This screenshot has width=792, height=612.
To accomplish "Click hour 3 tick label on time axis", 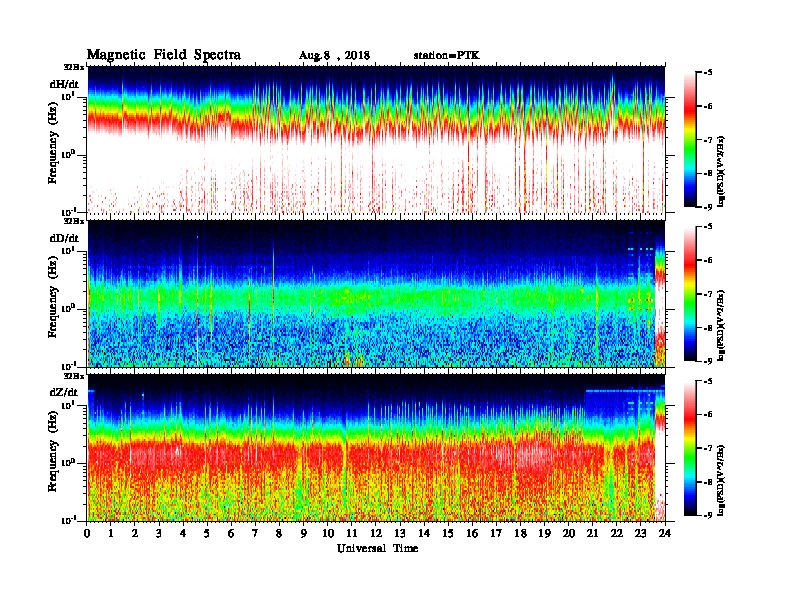I will click(x=159, y=533).
